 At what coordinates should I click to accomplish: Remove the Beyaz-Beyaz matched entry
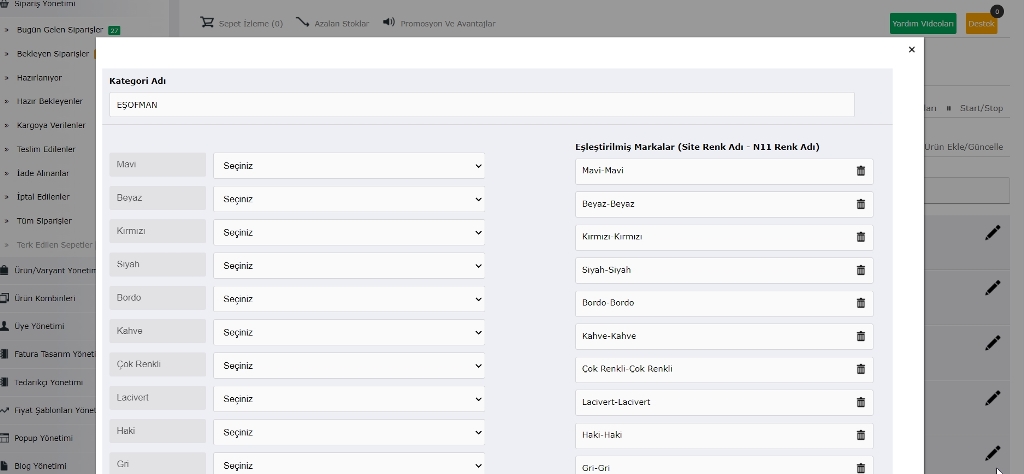860,204
